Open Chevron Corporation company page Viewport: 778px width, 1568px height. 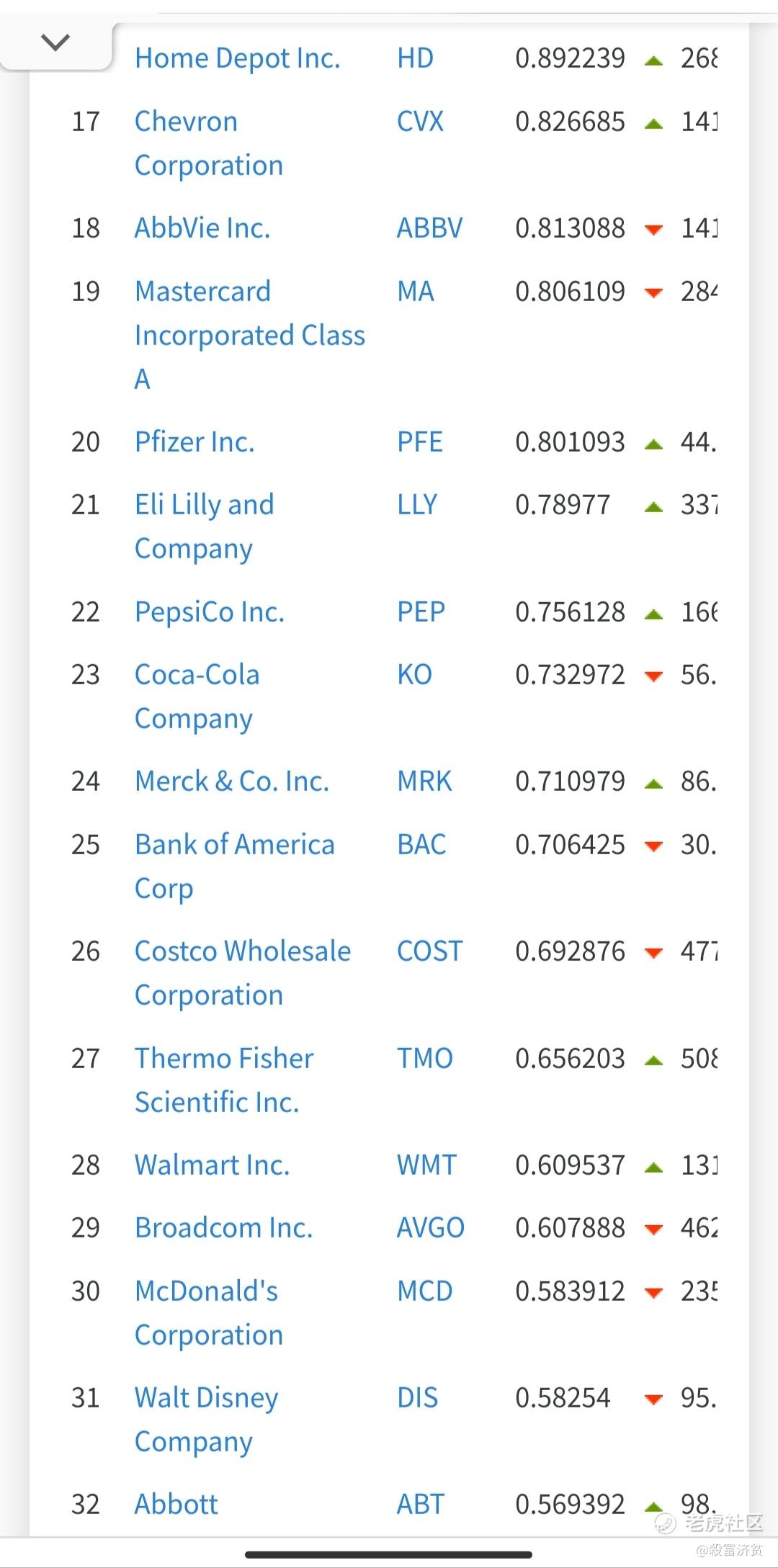coord(208,143)
